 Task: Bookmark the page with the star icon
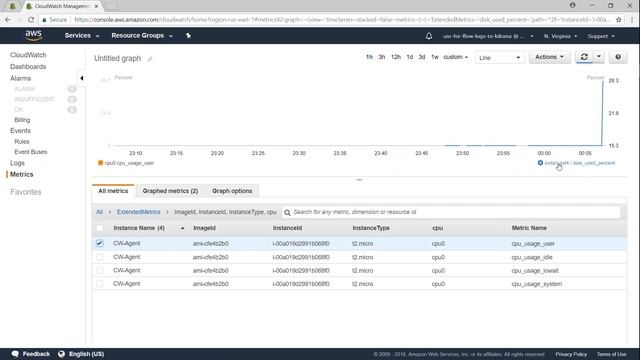[x=619, y=20]
